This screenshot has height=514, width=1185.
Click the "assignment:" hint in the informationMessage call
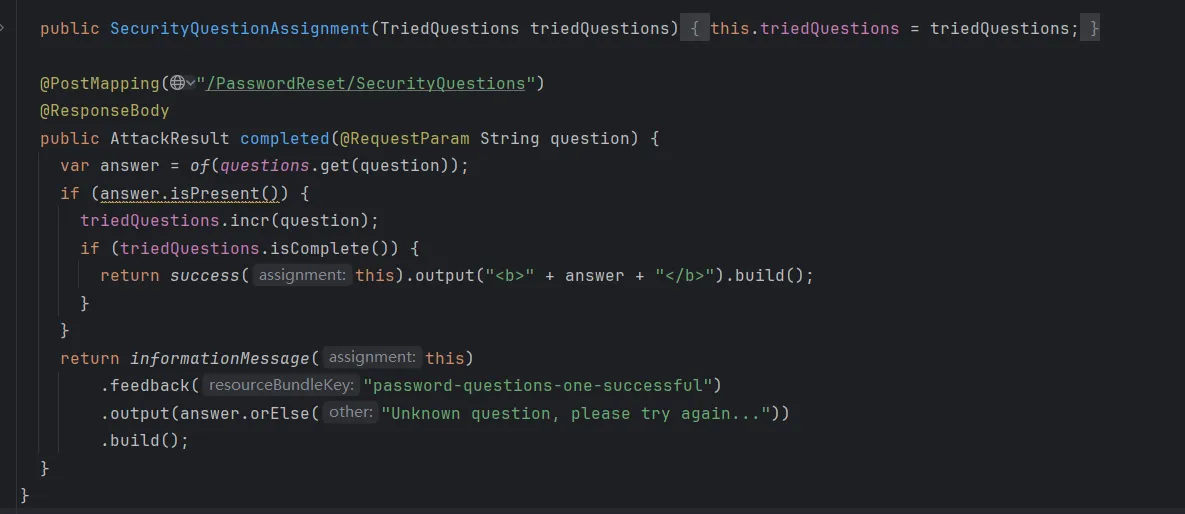372,357
